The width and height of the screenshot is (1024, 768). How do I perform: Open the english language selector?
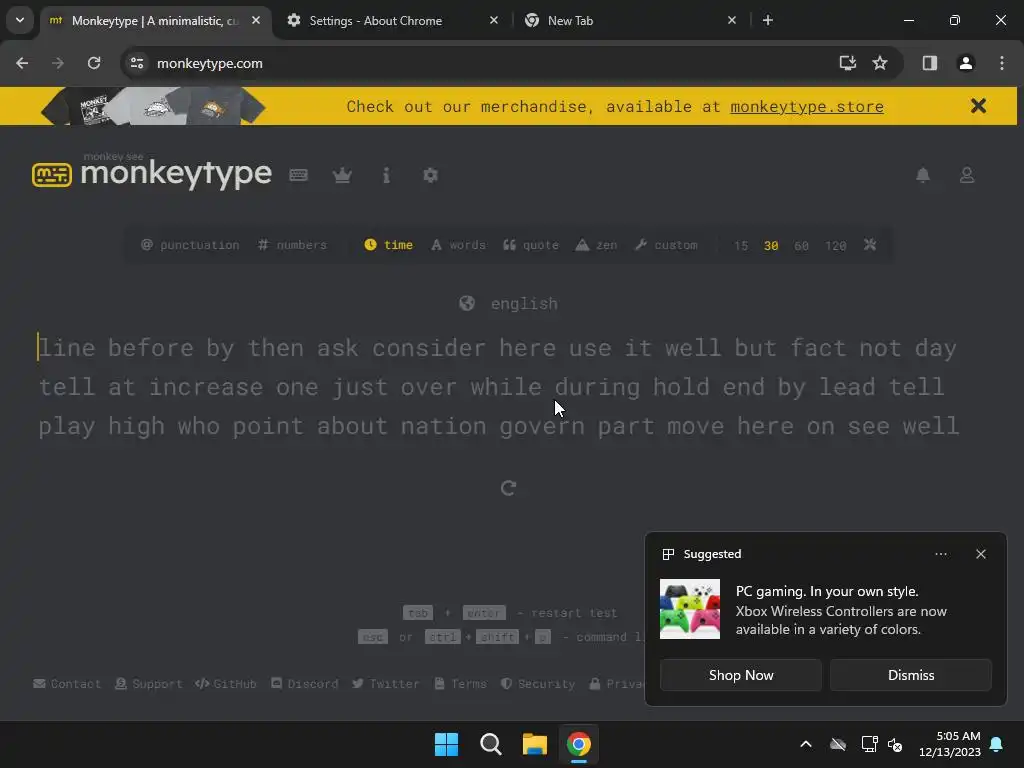pos(509,303)
